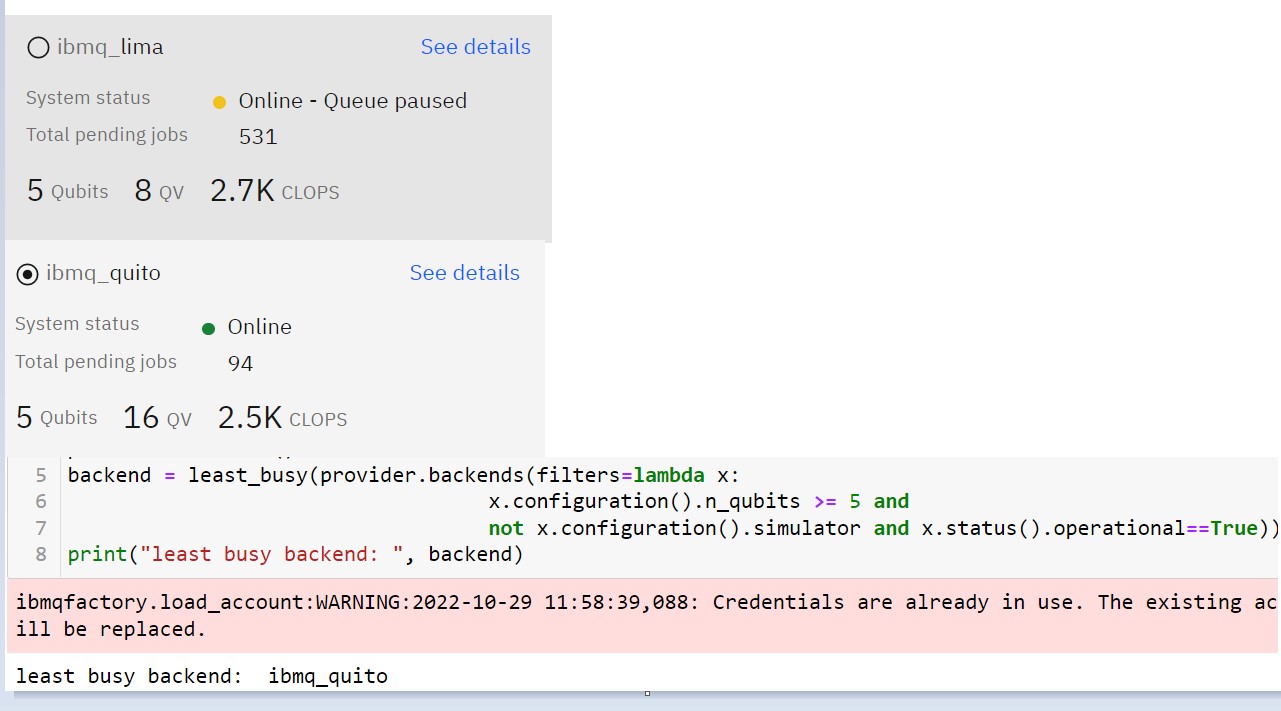Click the 'Online - Queue paused' status text
1281x711 pixels.
point(352,101)
